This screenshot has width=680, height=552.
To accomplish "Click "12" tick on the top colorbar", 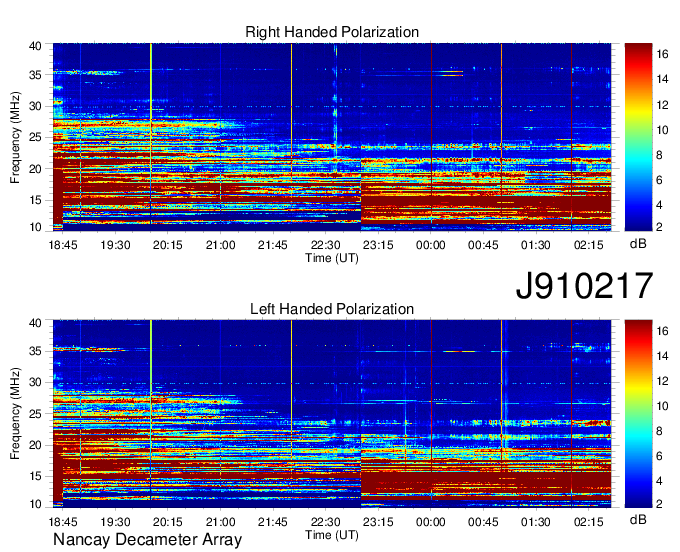I will pos(662,105).
